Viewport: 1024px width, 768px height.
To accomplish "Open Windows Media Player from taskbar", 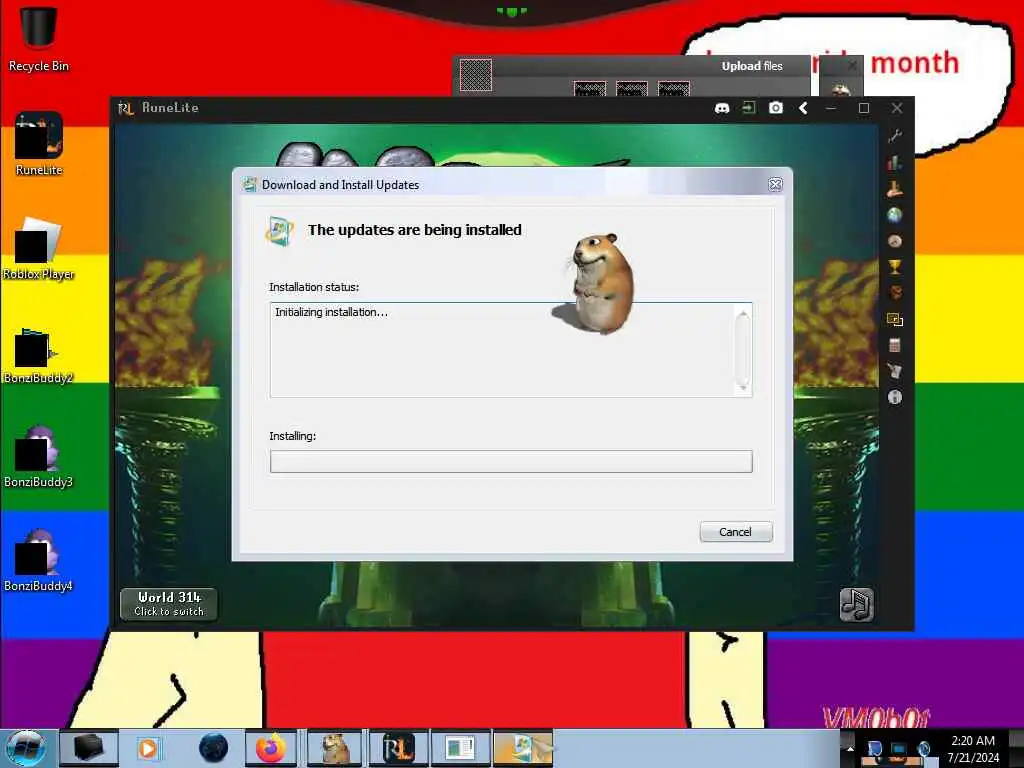I will coord(148,748).
